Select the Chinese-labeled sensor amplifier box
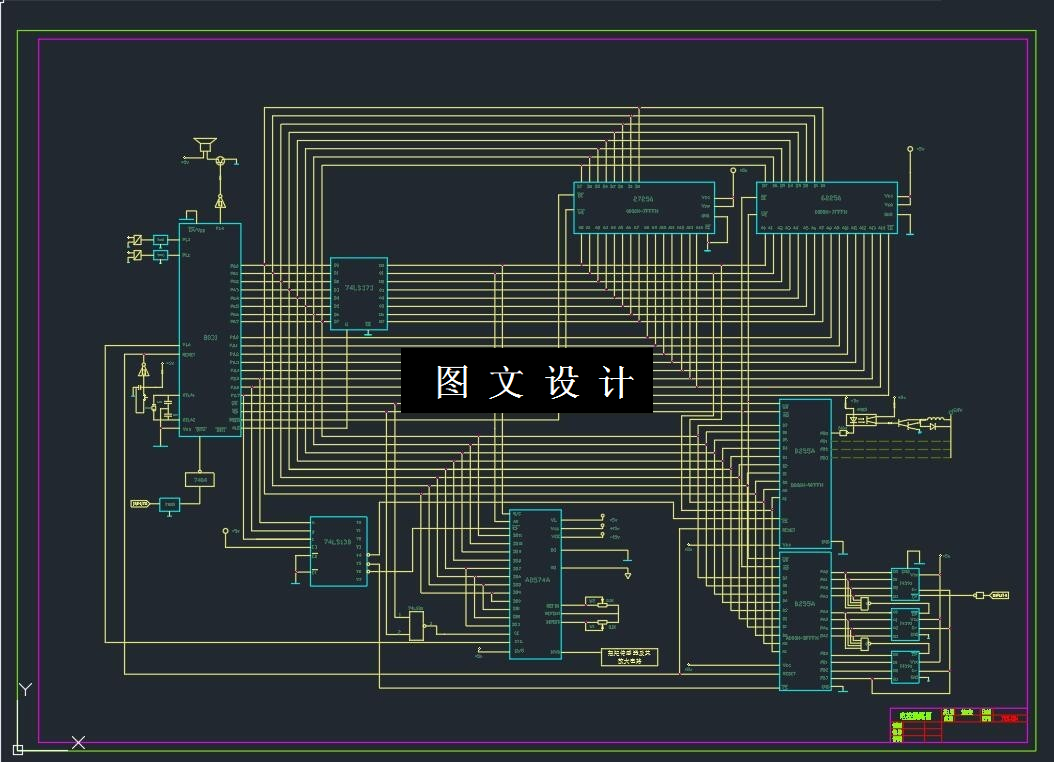The width and height of the screenshot is (1054, 762). (x=629, y=657)
